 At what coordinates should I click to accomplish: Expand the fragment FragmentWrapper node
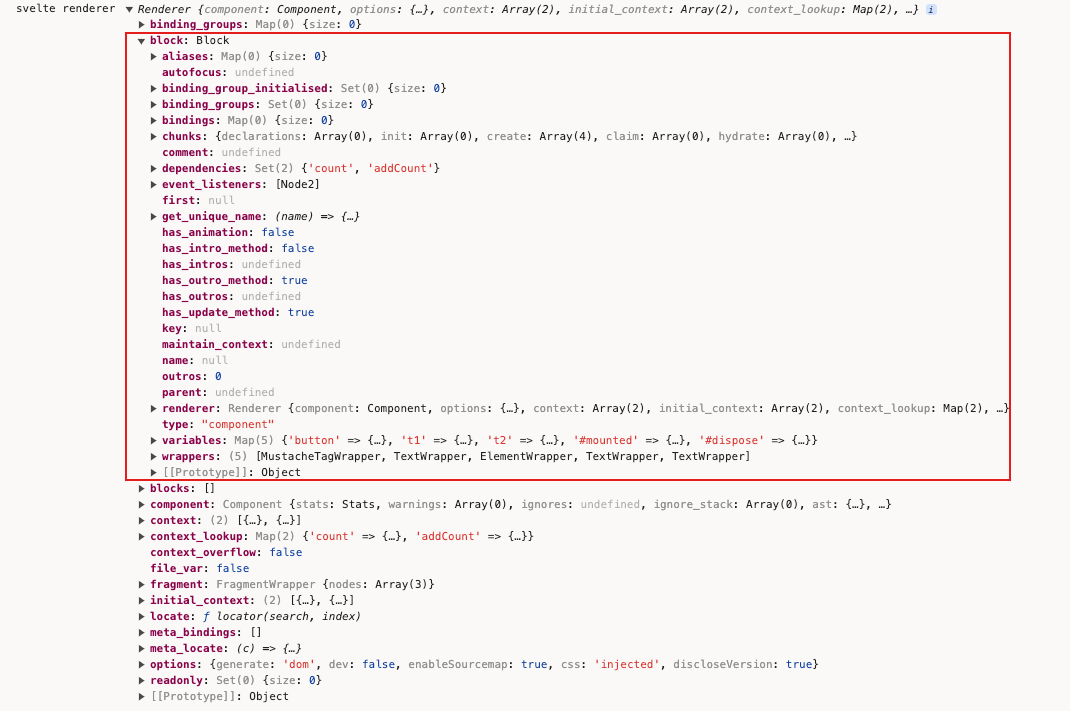pos(142,585)
